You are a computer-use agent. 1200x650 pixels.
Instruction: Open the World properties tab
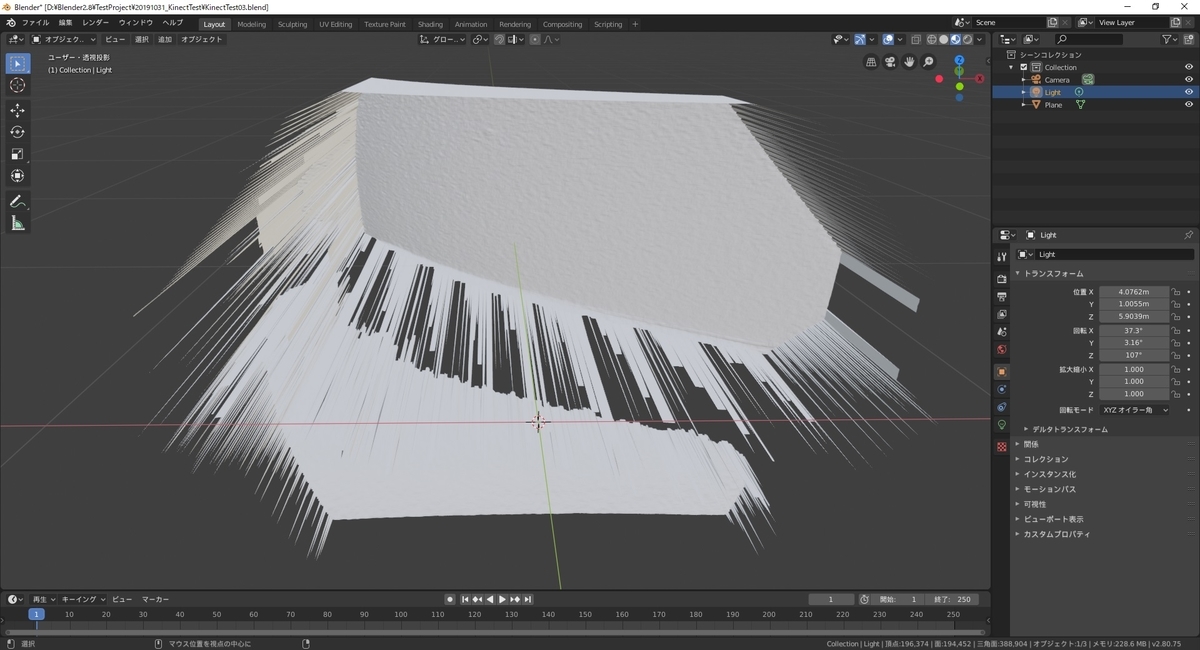pos(1001,349)
